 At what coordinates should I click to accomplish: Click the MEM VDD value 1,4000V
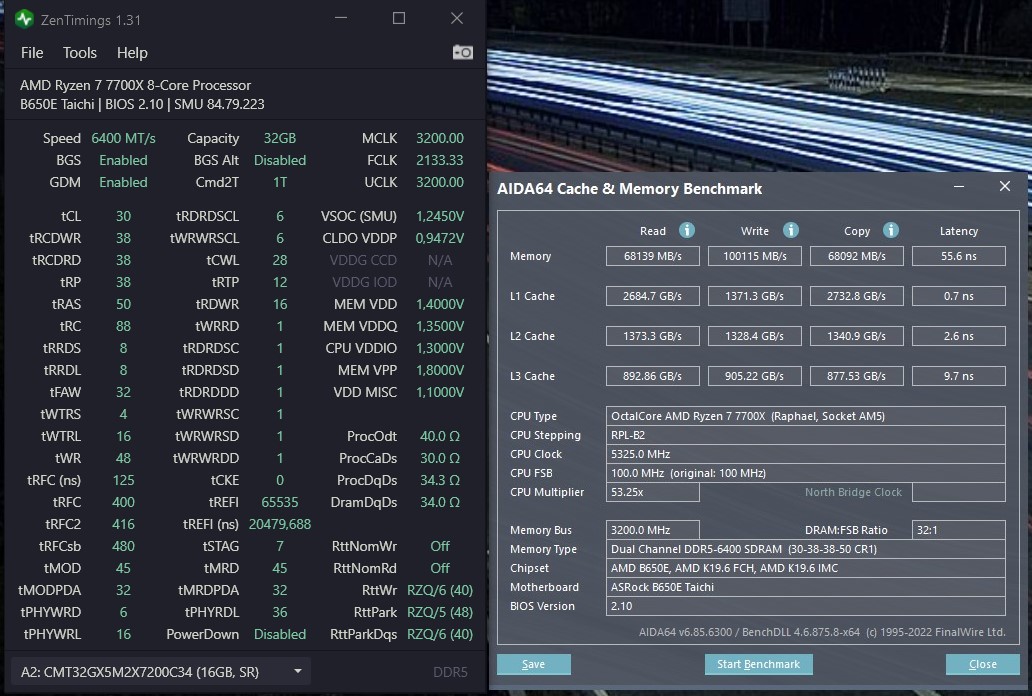point(440,304)
